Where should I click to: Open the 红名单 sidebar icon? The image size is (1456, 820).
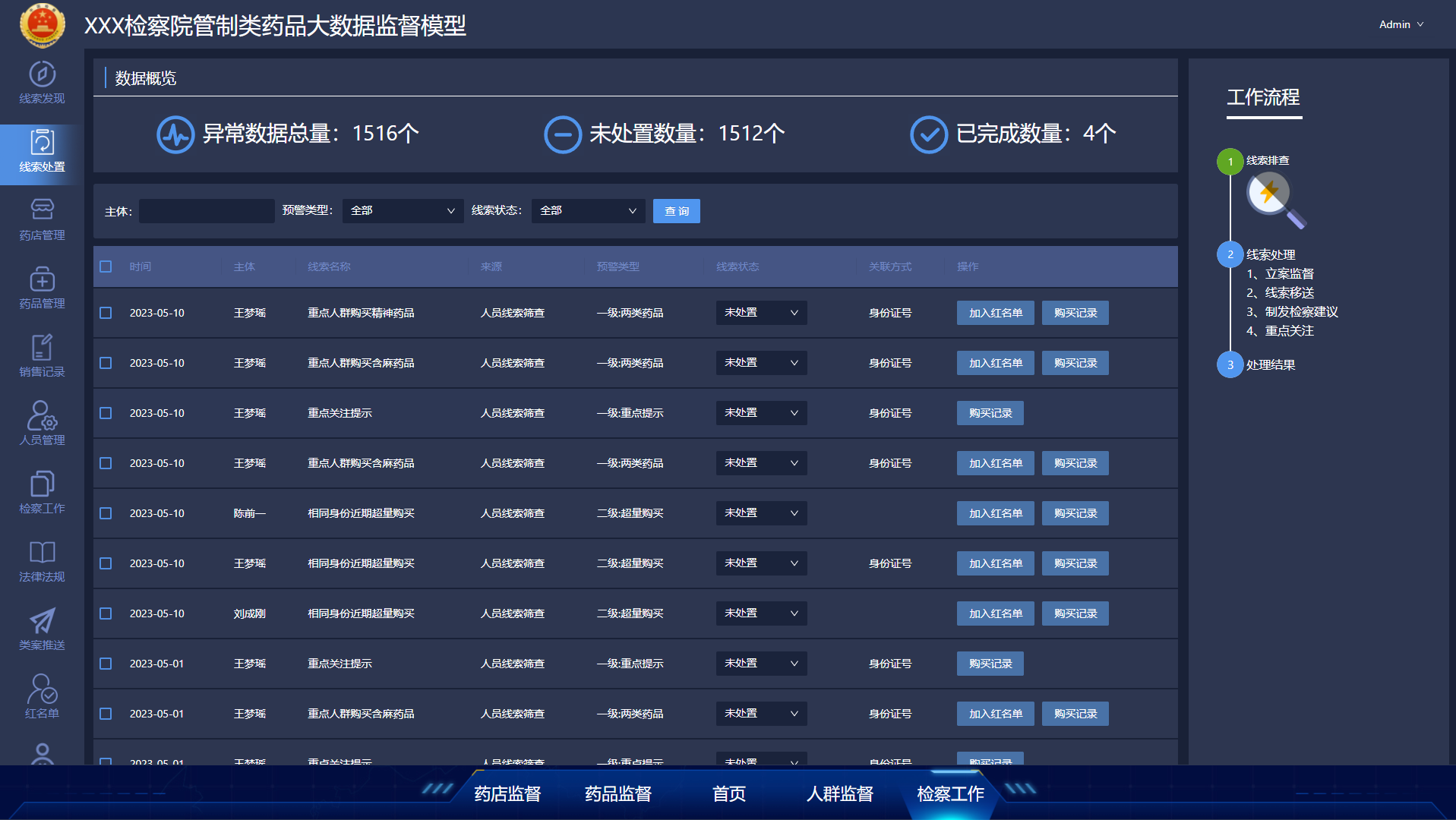pos(42,689)
